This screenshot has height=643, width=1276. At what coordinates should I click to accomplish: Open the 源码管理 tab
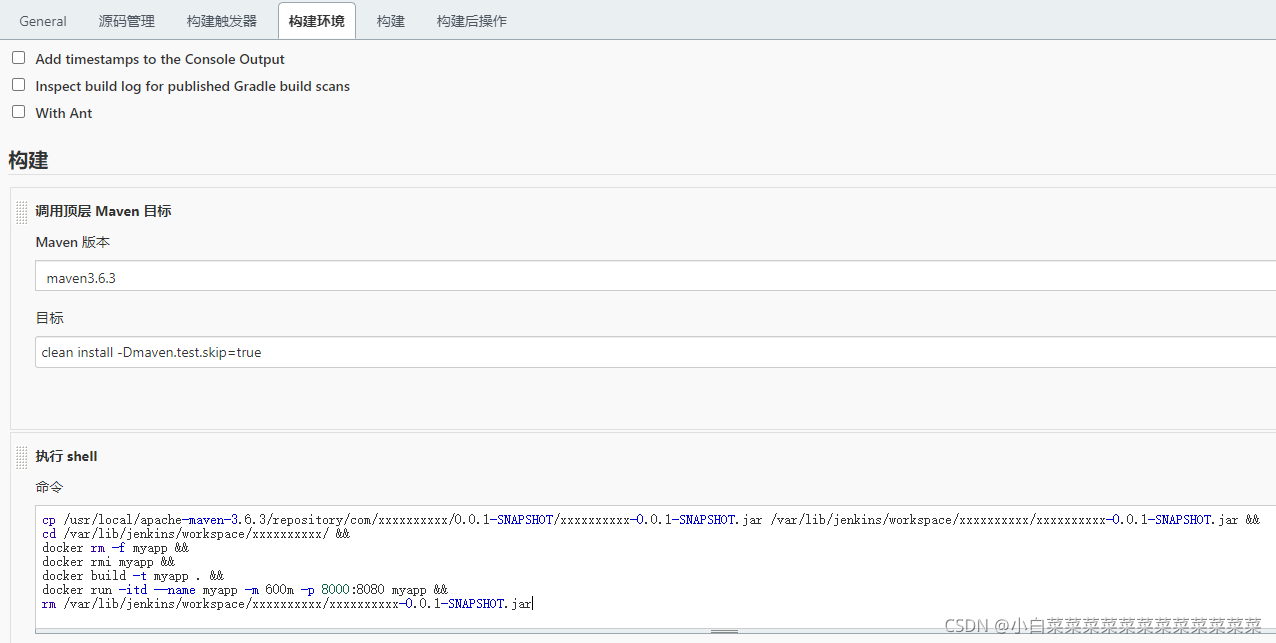[127, 21]
